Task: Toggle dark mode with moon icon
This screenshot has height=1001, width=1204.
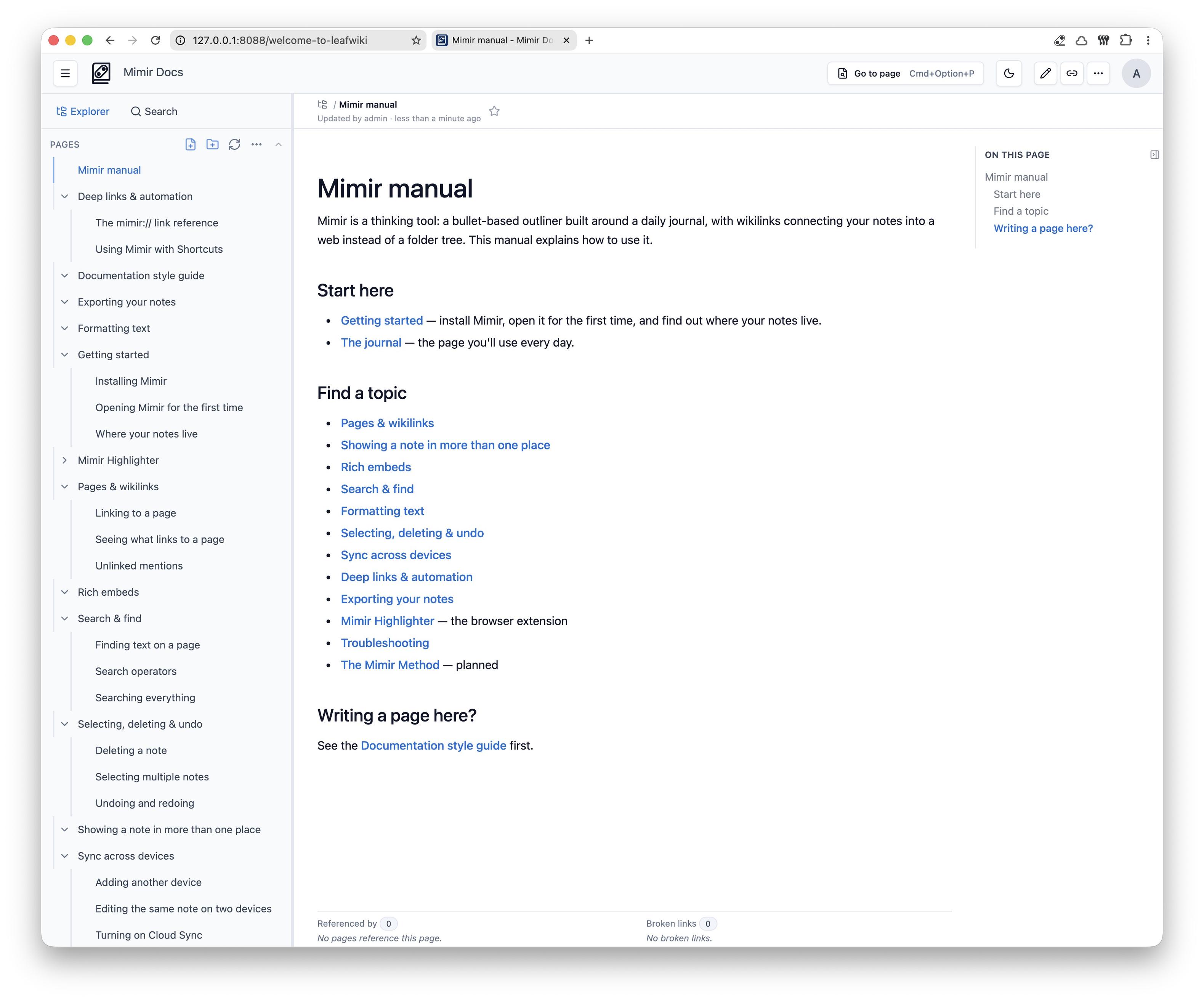Action: coord(1009,74)
